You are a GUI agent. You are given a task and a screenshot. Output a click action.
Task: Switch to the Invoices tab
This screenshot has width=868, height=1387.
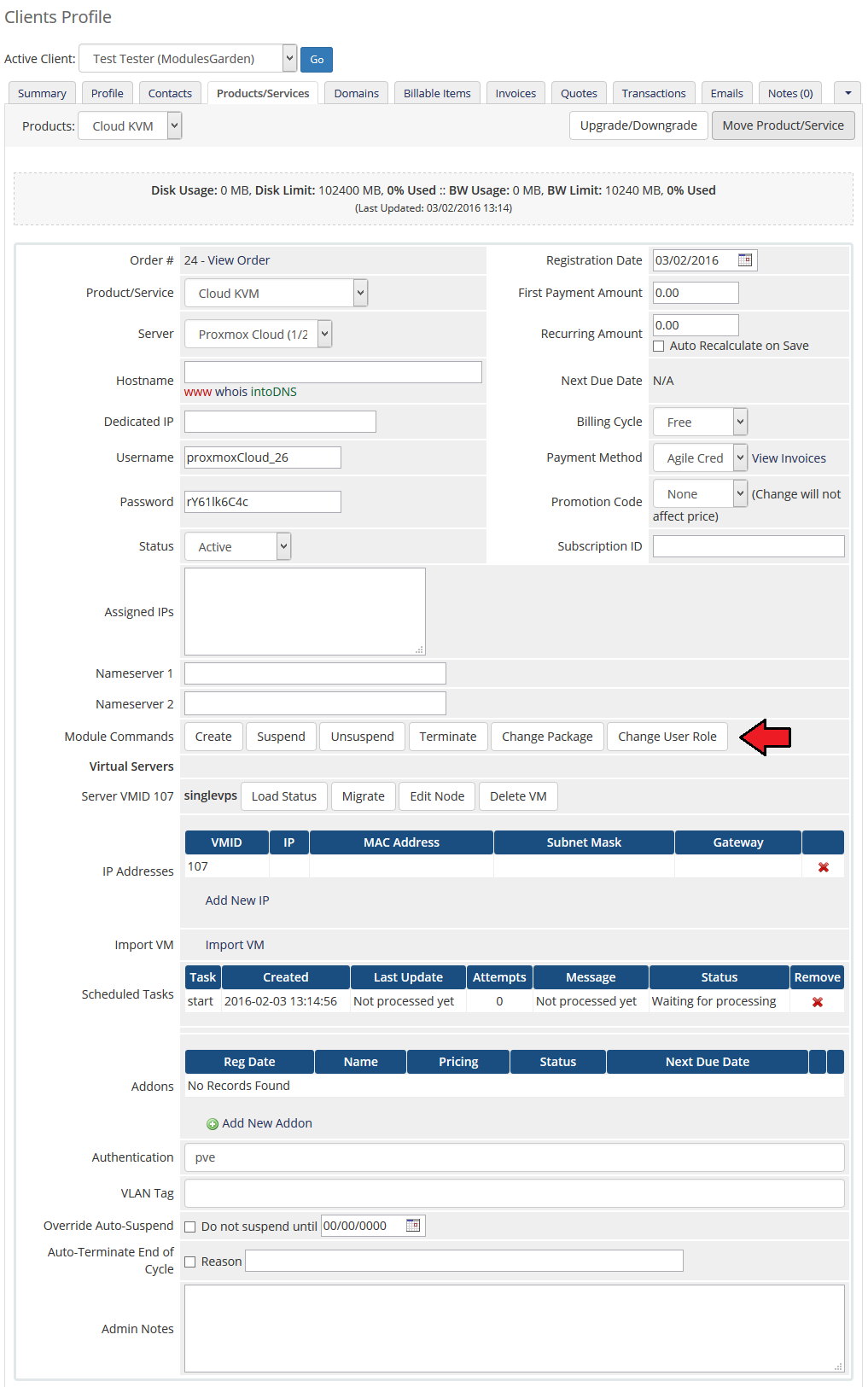(x=516, y=93)
